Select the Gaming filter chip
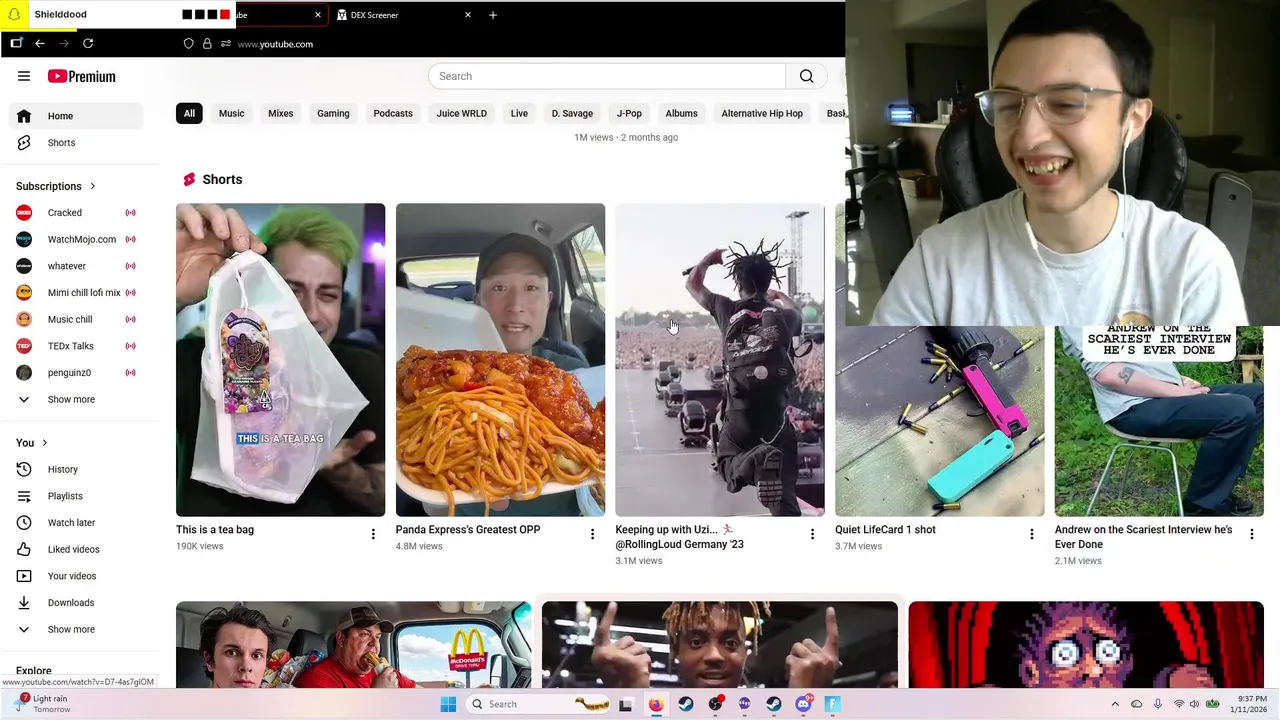Viewport: 1280px width, 720px height. [333, 113]
